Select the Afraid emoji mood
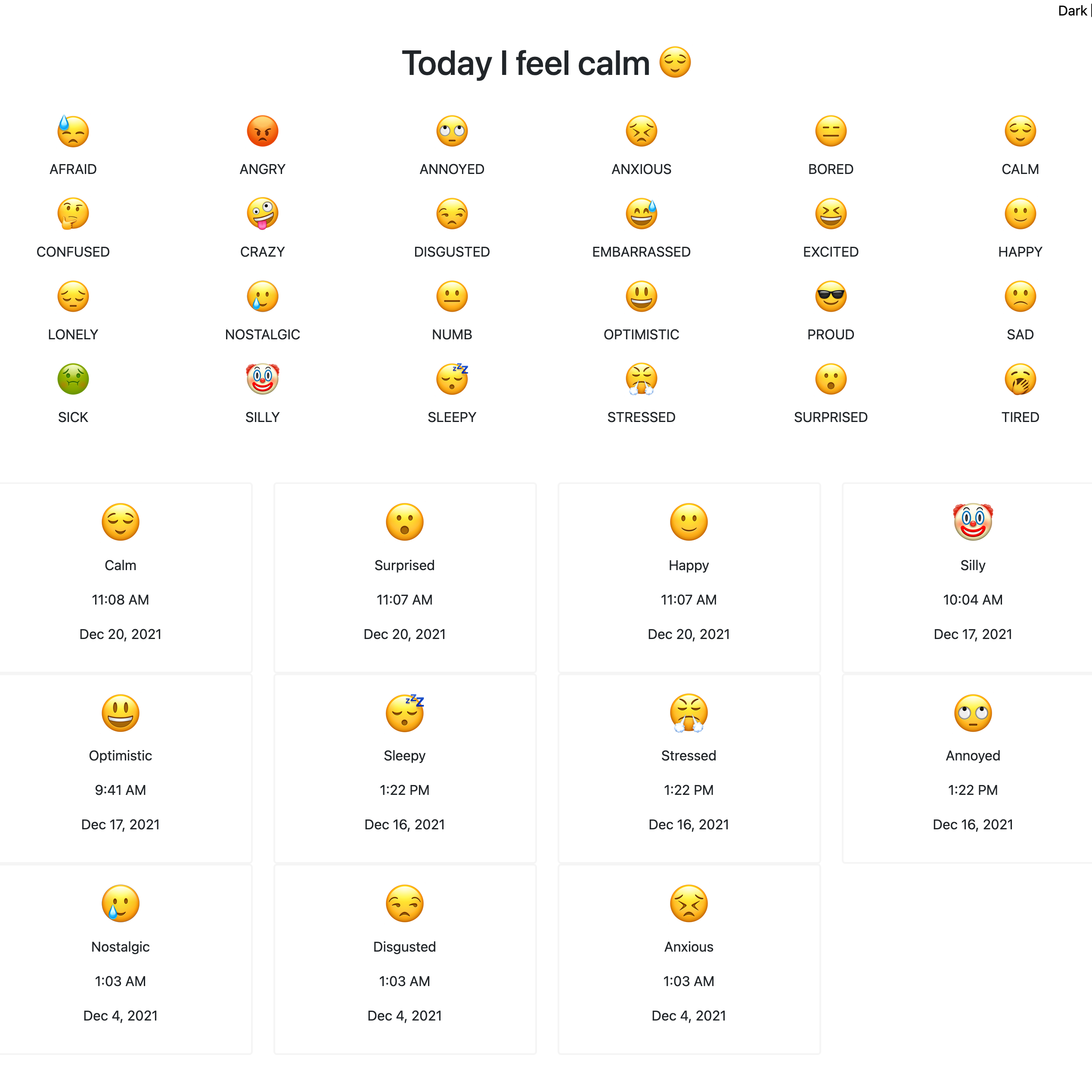Screen dimensions: 1092x1092 (73, 131)
